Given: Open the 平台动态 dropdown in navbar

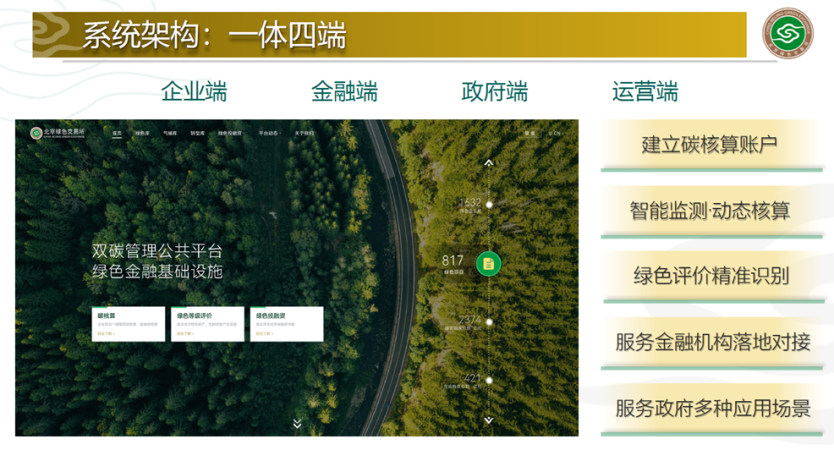Looking at the screenshot, I should (x=269, y=132).
